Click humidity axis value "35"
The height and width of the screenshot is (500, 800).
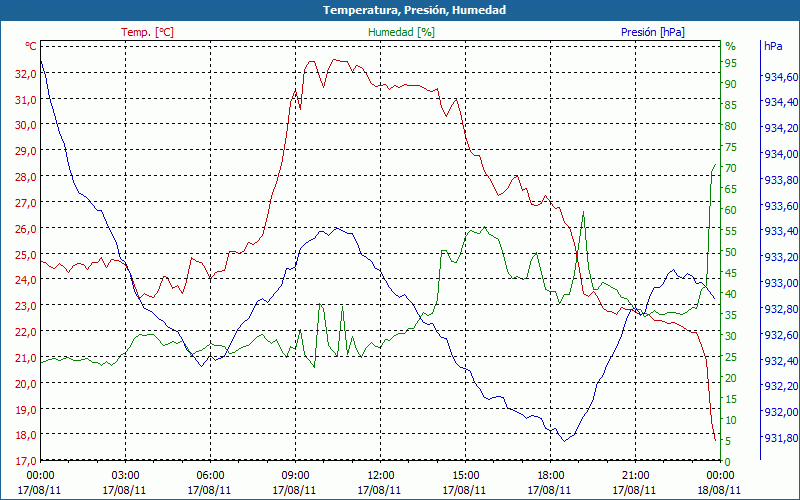point(731,315)
